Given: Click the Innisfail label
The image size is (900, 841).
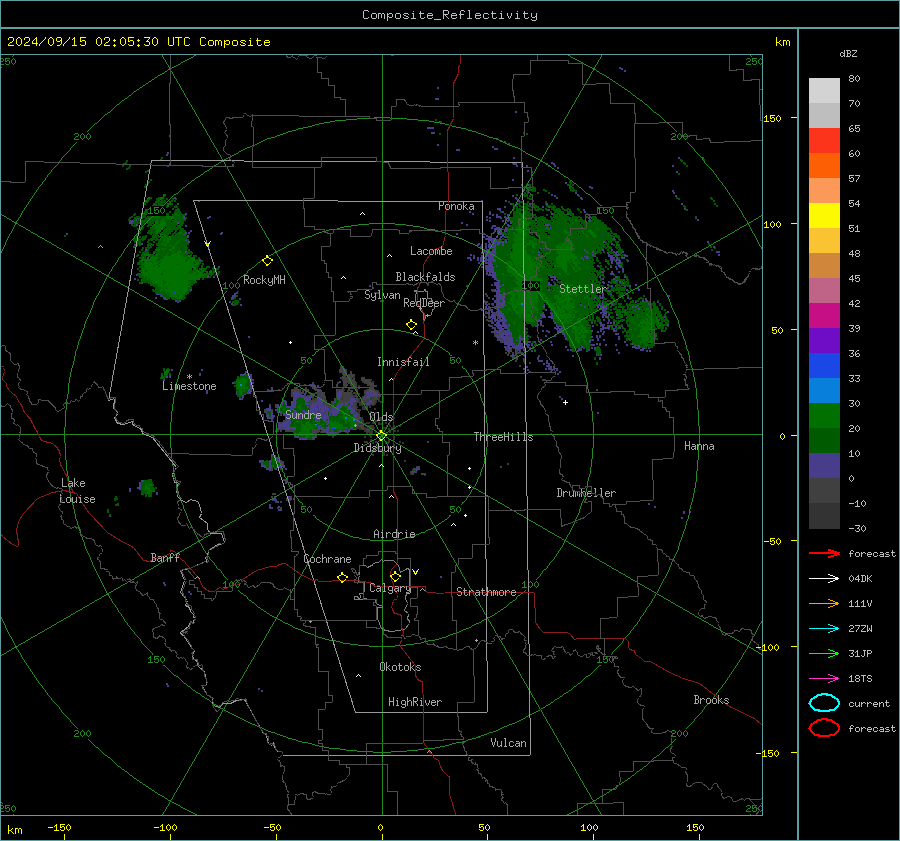Looking at the screenshot, I should [x=403, y=362].
